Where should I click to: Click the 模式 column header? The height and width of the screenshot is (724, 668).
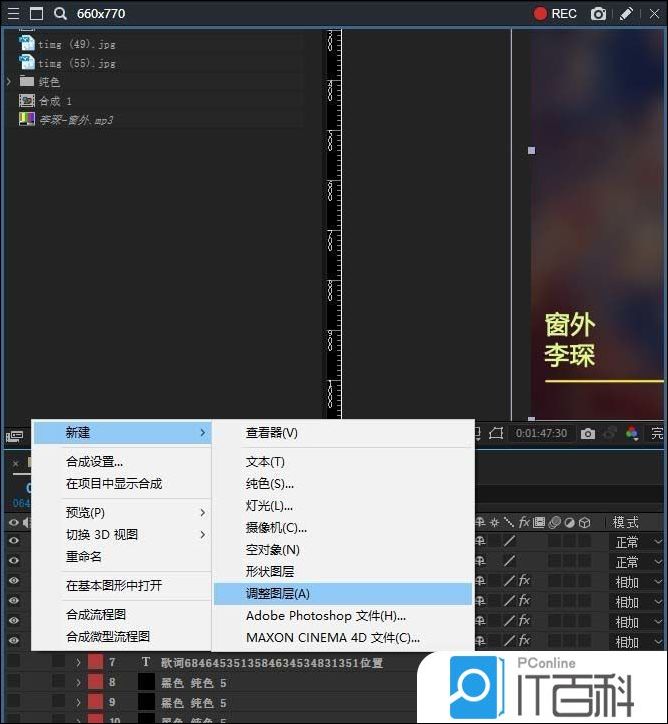pos(626,522)
